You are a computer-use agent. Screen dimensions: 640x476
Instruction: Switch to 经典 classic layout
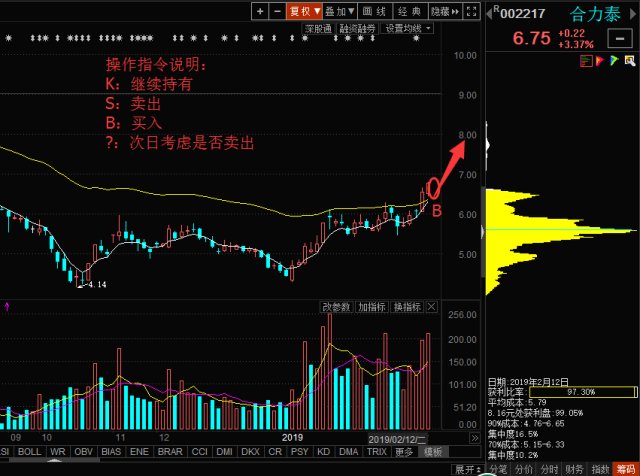[410, 11]
